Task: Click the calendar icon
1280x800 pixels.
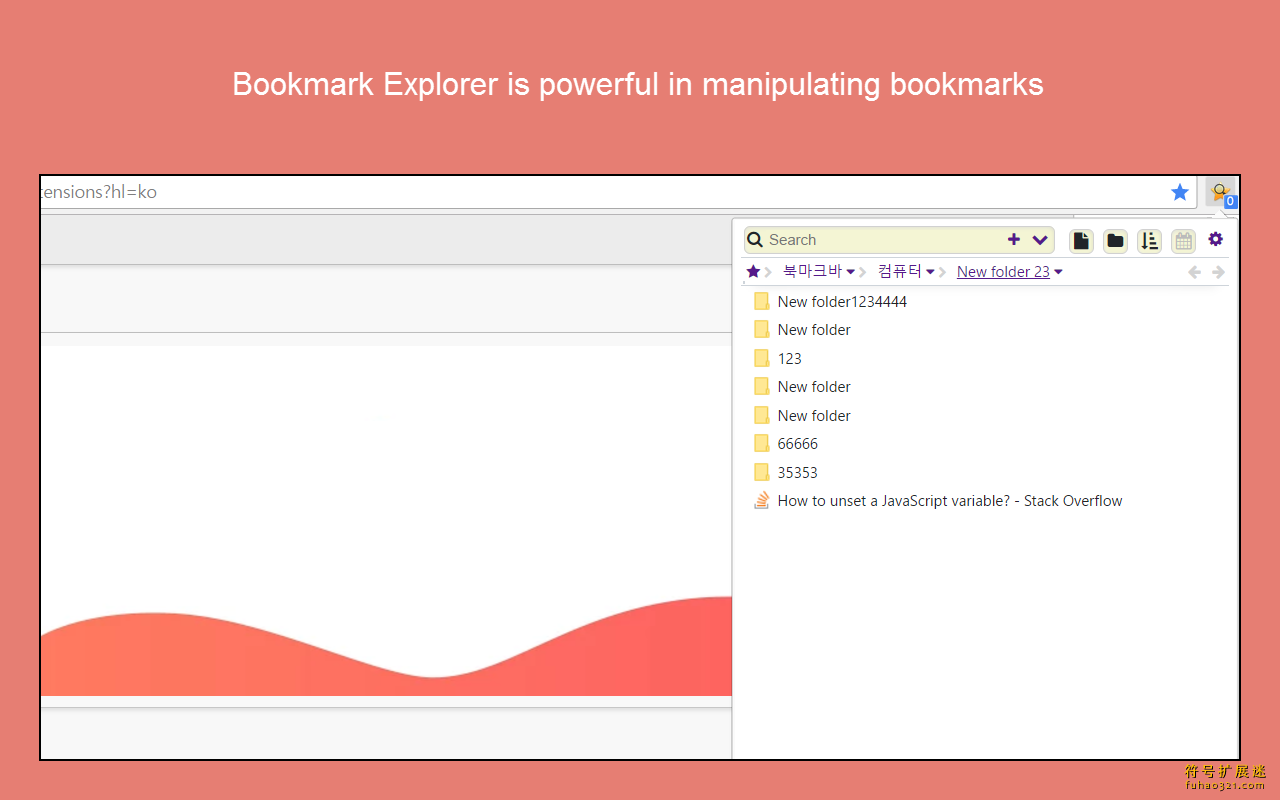Action: click(x=1183, y=241)
